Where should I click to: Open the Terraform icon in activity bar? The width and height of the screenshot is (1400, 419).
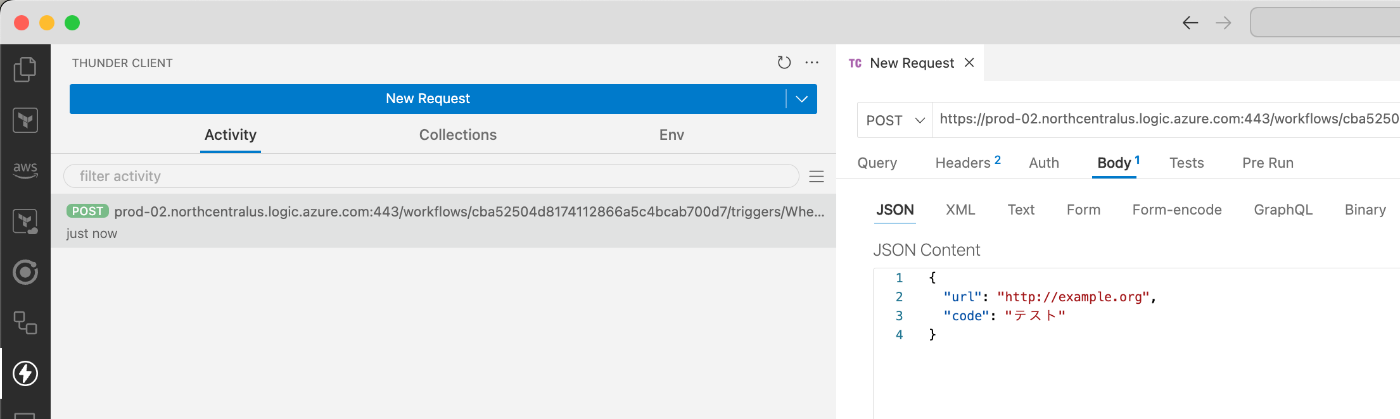coord(25,120)
